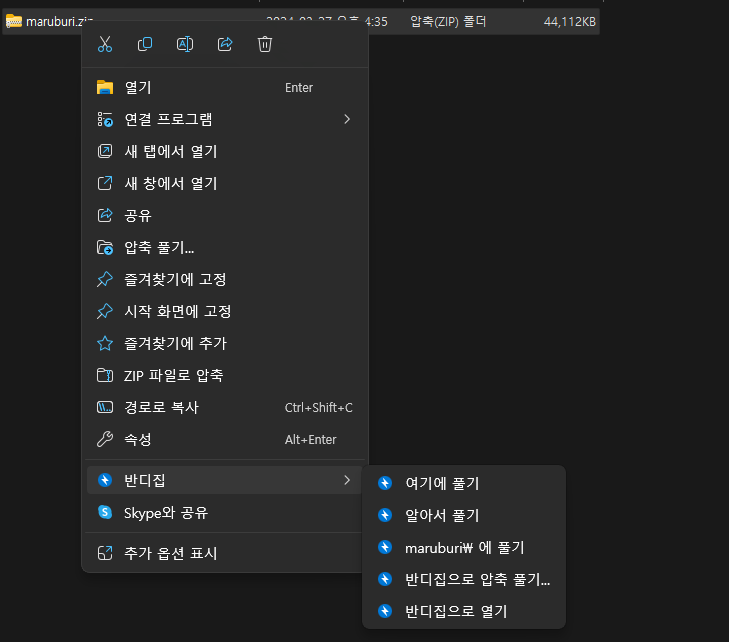Choose 반디집으로 열기
Screen dimensions: 729x642
pyautogui.click(x=464, y=611)
